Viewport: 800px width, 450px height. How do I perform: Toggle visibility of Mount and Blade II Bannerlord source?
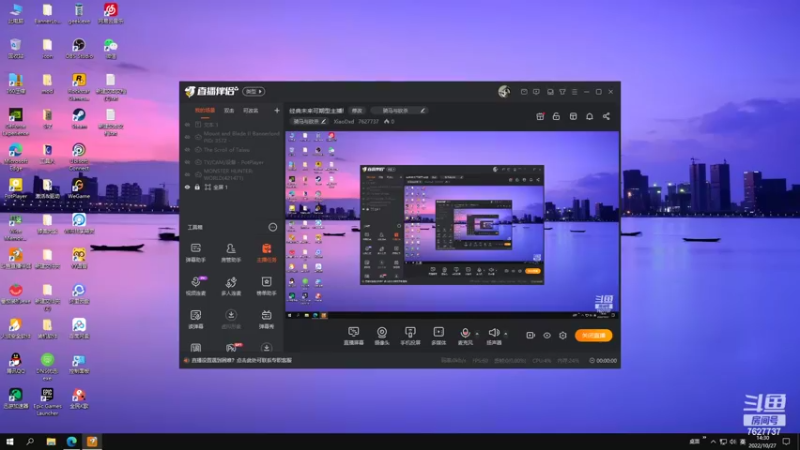click(x=187, y=137)
